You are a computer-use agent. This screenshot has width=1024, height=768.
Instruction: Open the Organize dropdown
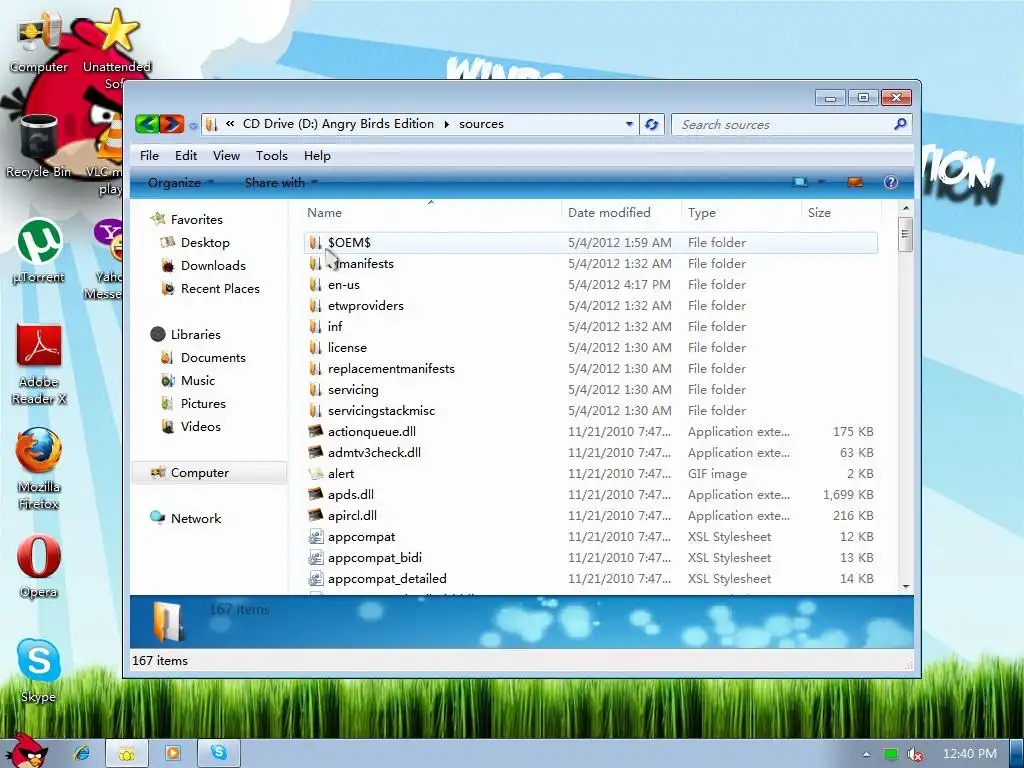pyautogui.click(x=180, y=182)
